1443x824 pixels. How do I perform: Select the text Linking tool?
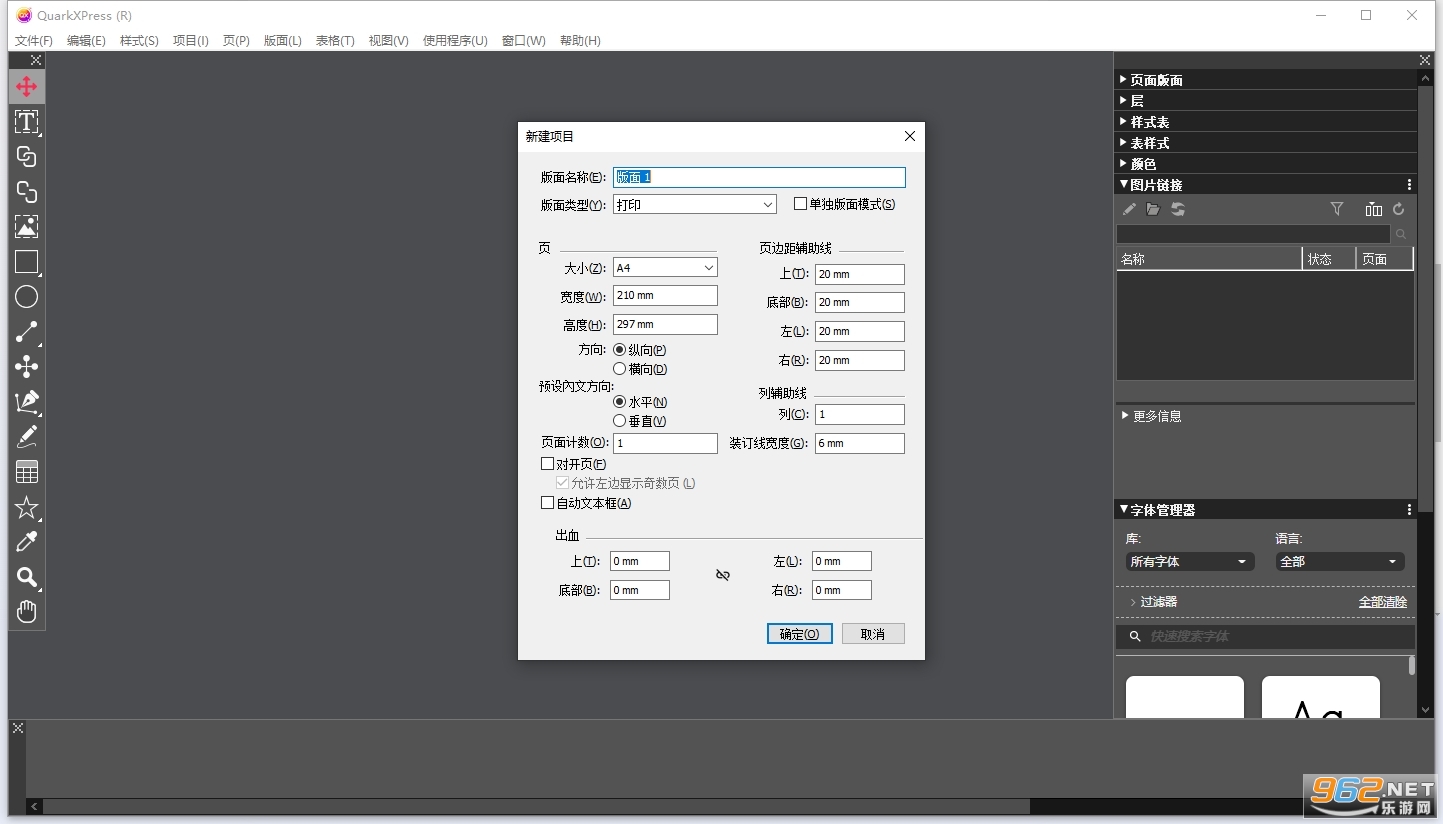click(27, 157)
